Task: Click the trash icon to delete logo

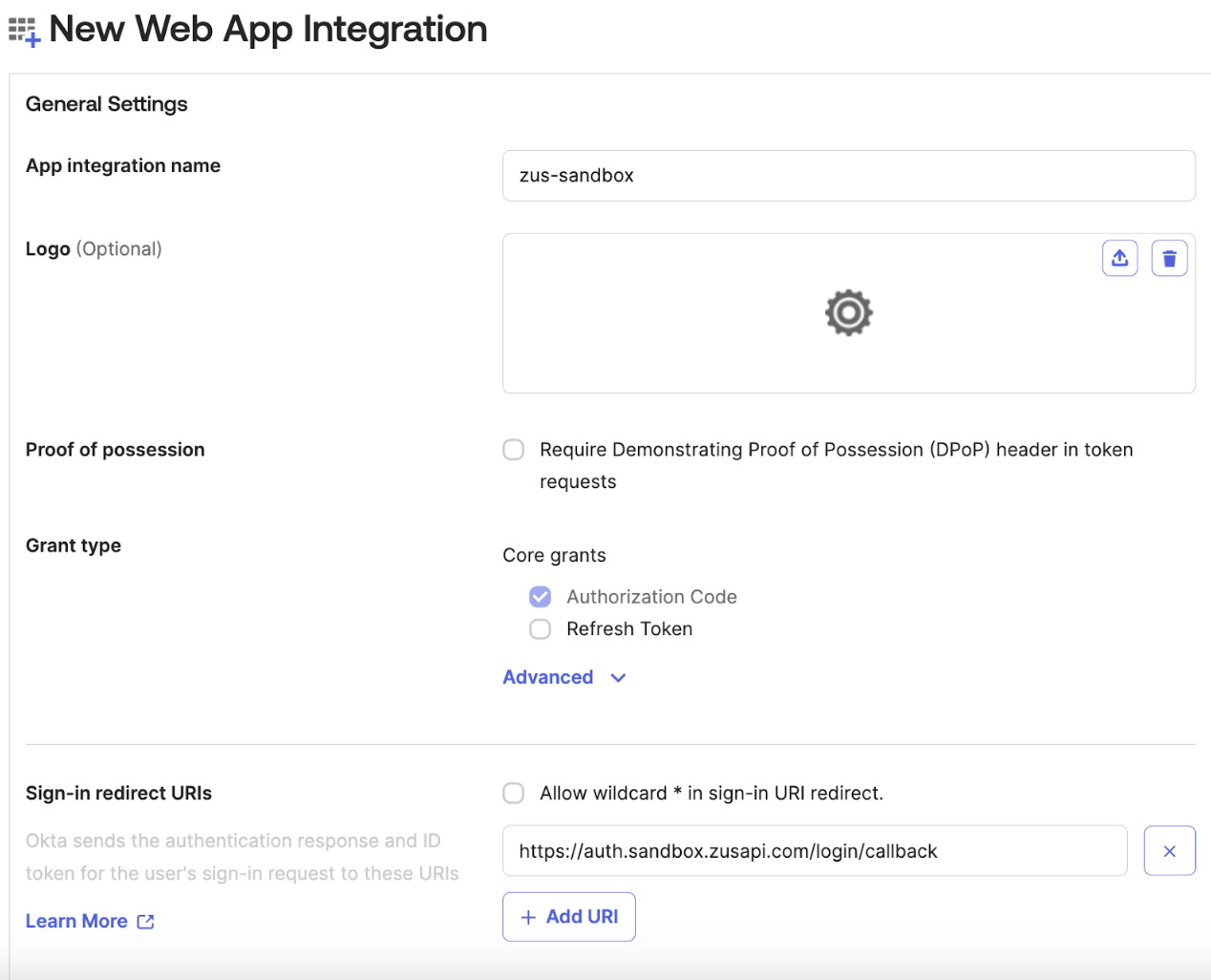Action: 1169,258
